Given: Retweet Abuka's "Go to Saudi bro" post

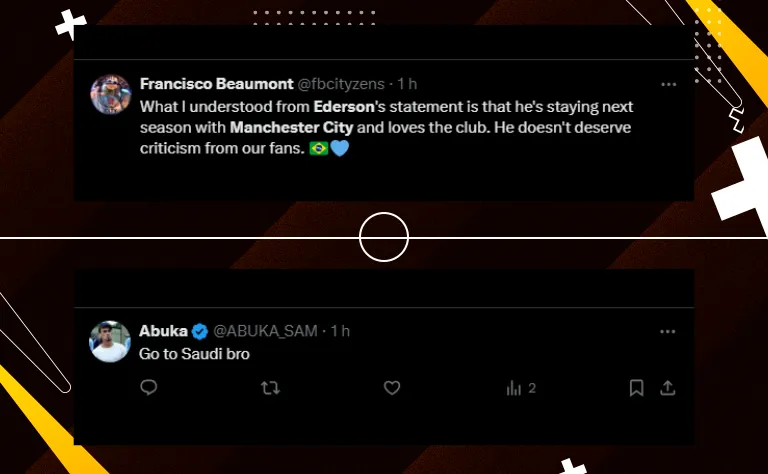Looking at the screenshot, I should coord(270,388).
